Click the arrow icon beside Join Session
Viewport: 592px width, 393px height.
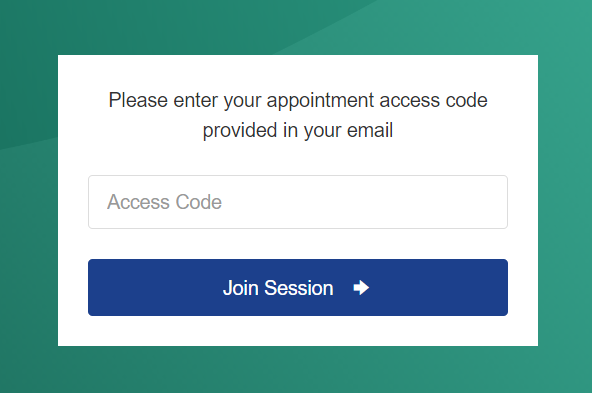(x=361, y=288)
